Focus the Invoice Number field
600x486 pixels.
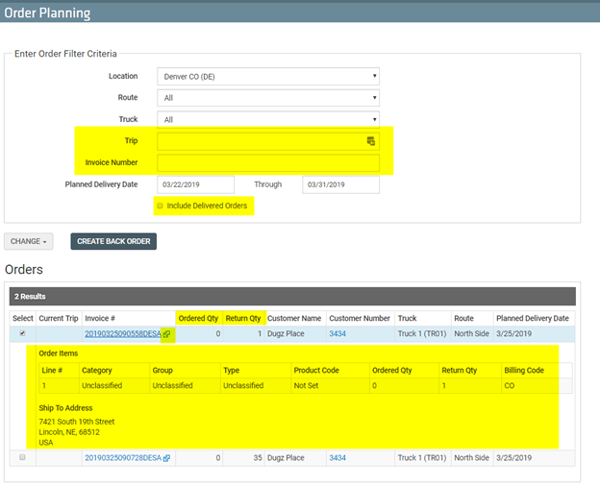pos(268,163)
